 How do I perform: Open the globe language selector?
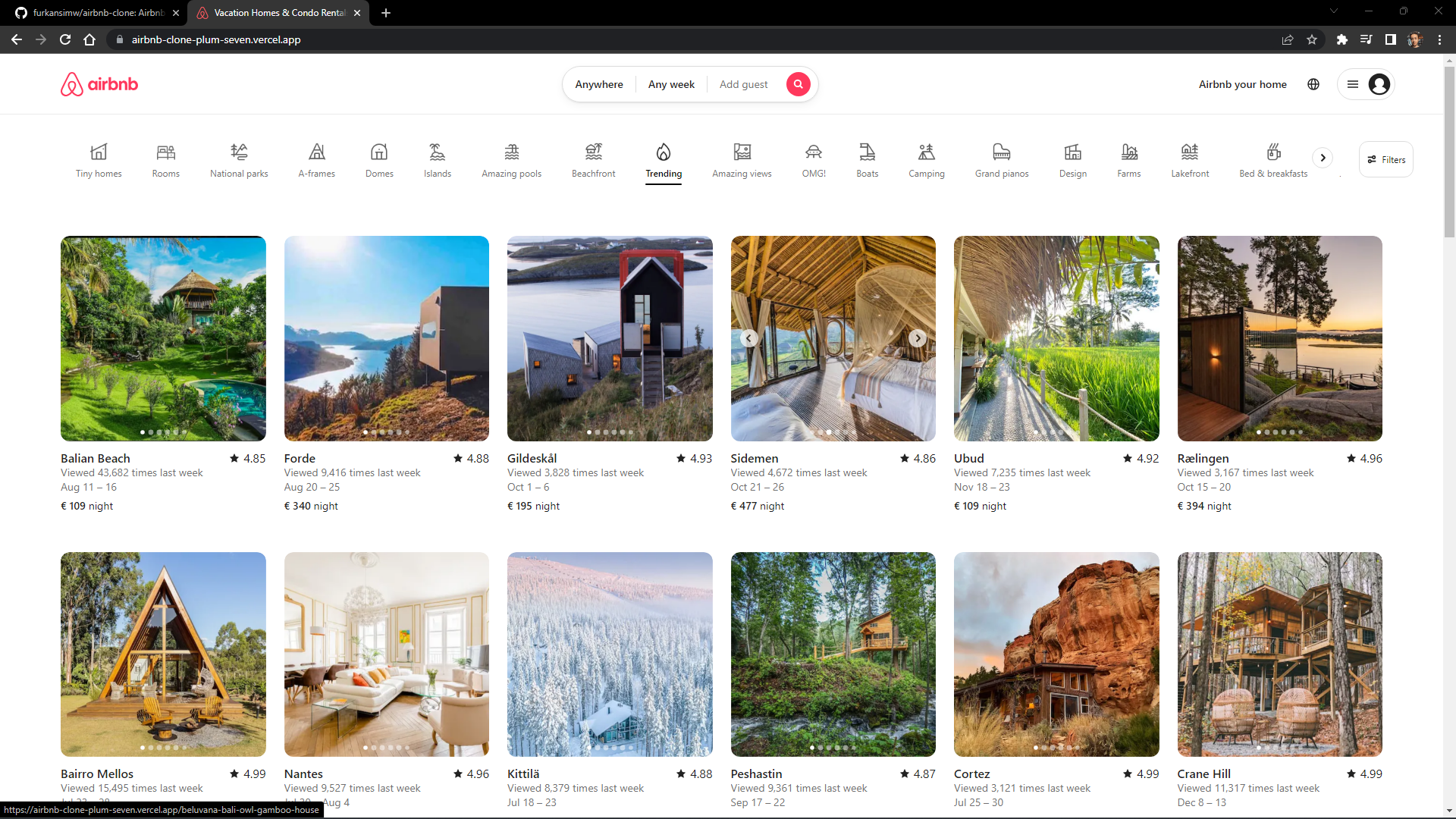[1313, 84]
